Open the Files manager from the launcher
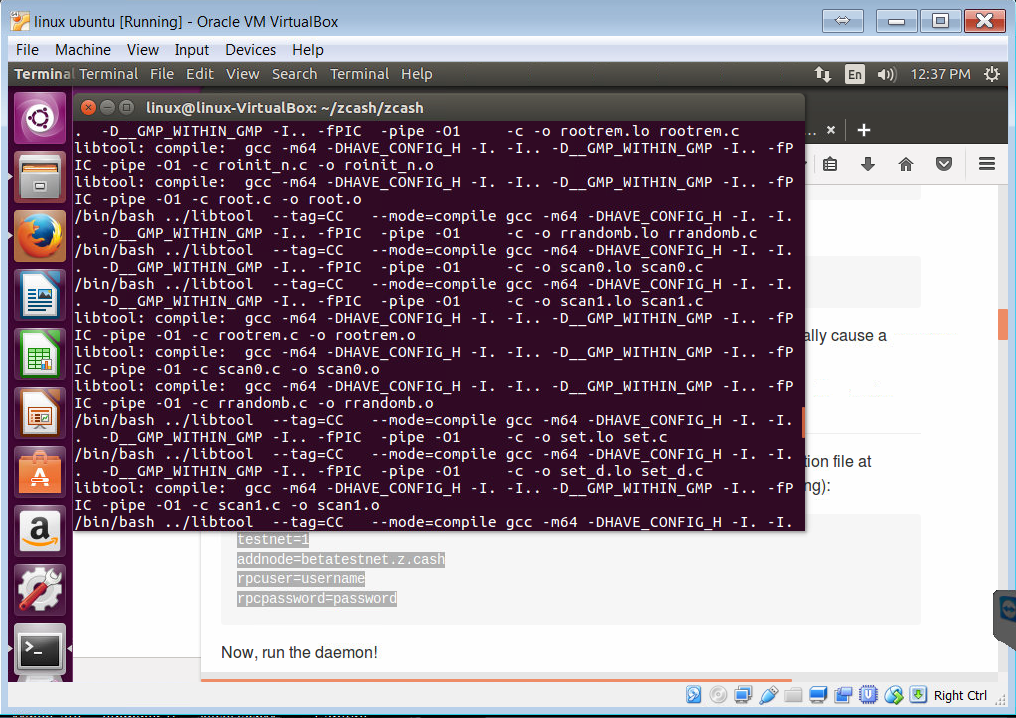Image resolution: width=1016 pixels, height=718 pixels. tap(40, 177)
